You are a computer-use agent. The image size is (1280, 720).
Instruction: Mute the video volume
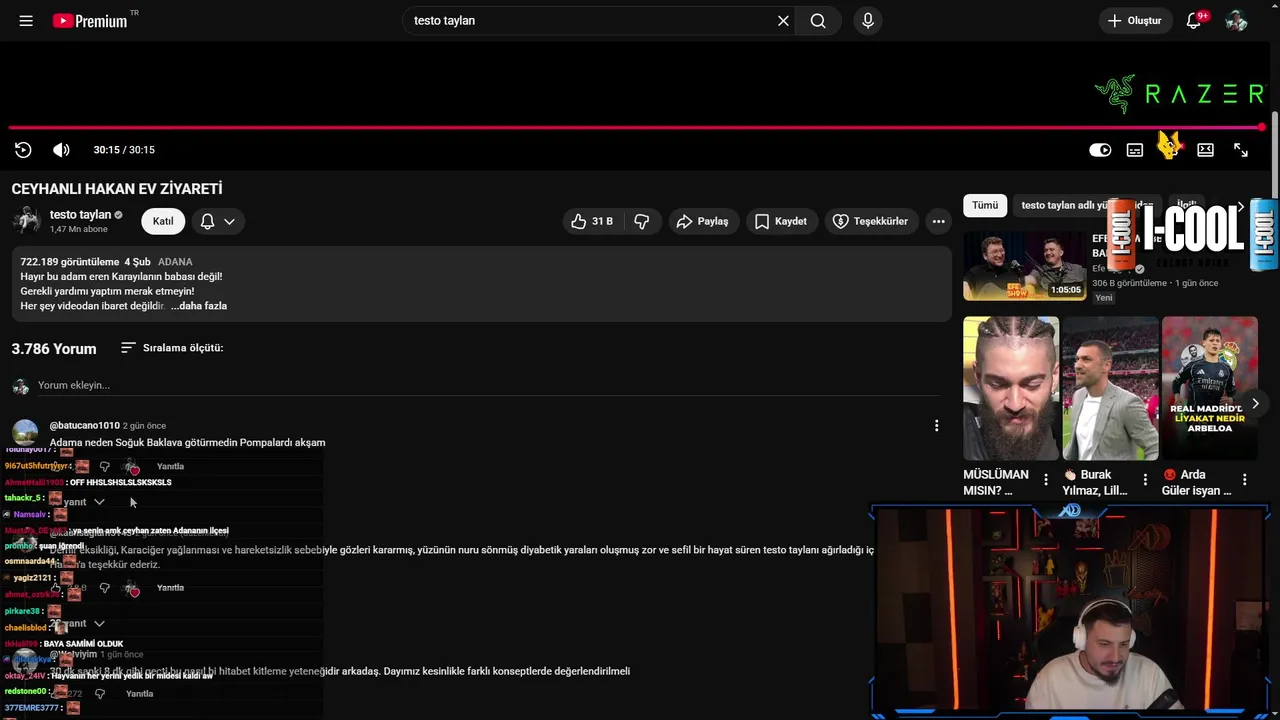click(61, 150)
